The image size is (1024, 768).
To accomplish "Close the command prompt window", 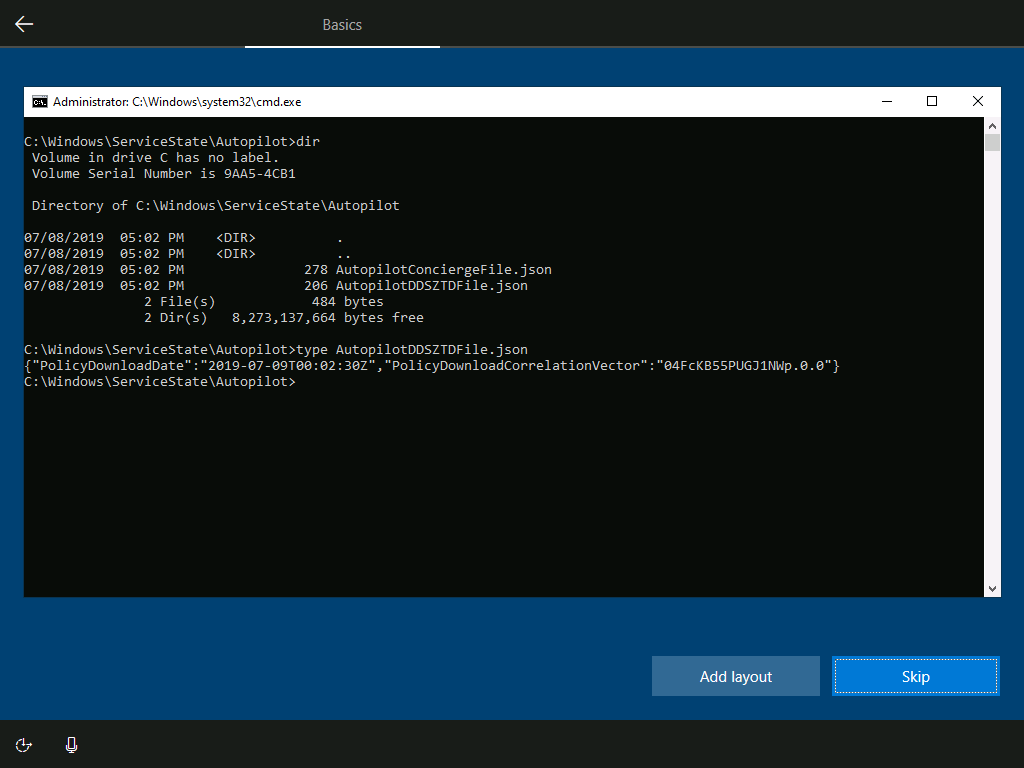I will 977,101.
